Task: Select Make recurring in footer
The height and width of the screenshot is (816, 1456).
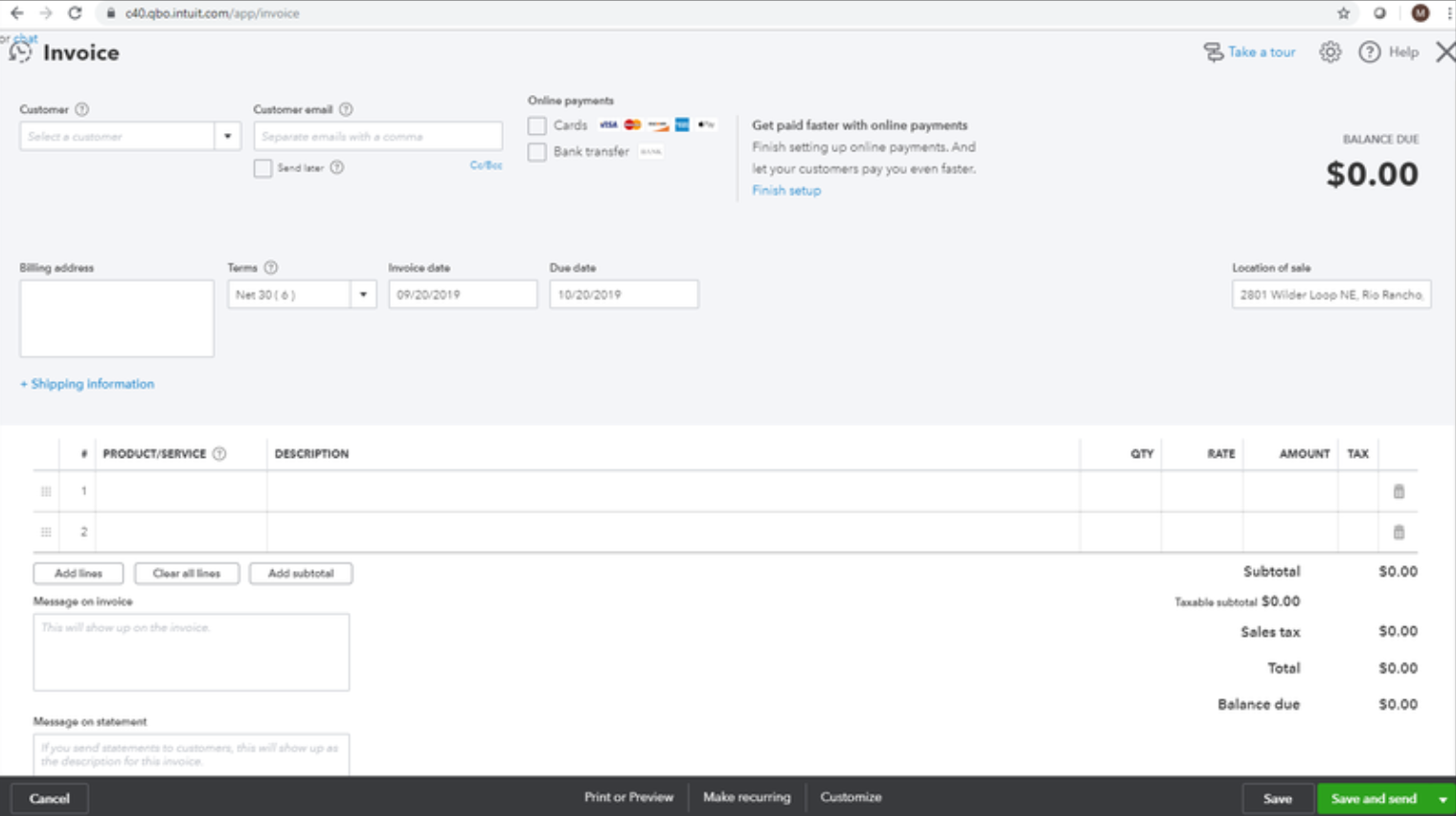Action: [x=746, y=797]
